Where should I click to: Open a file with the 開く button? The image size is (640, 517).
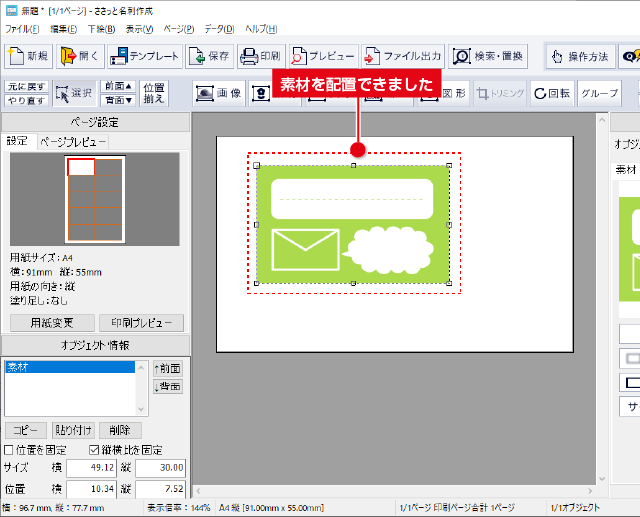(x=81, y=56)
